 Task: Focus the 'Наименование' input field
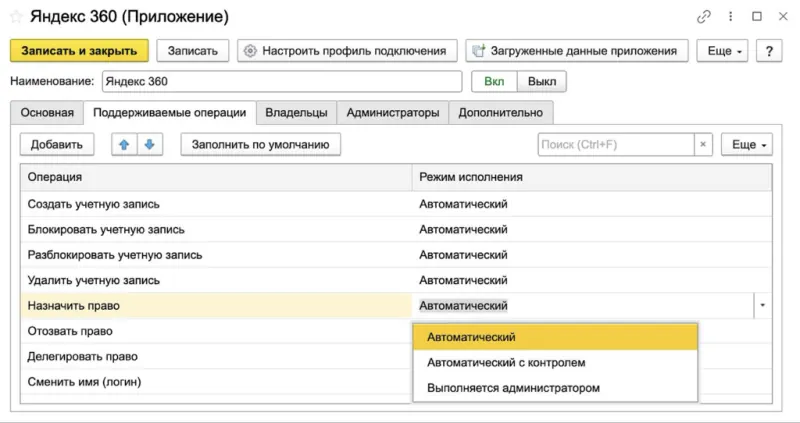(282, 81)
